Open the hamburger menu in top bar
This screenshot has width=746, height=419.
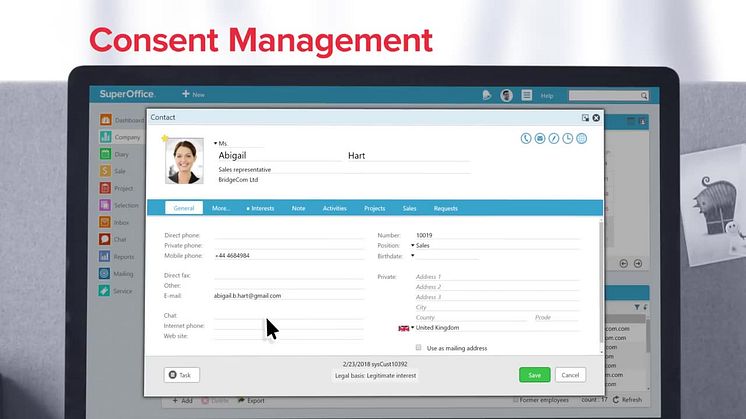click(x=527, y=95)
